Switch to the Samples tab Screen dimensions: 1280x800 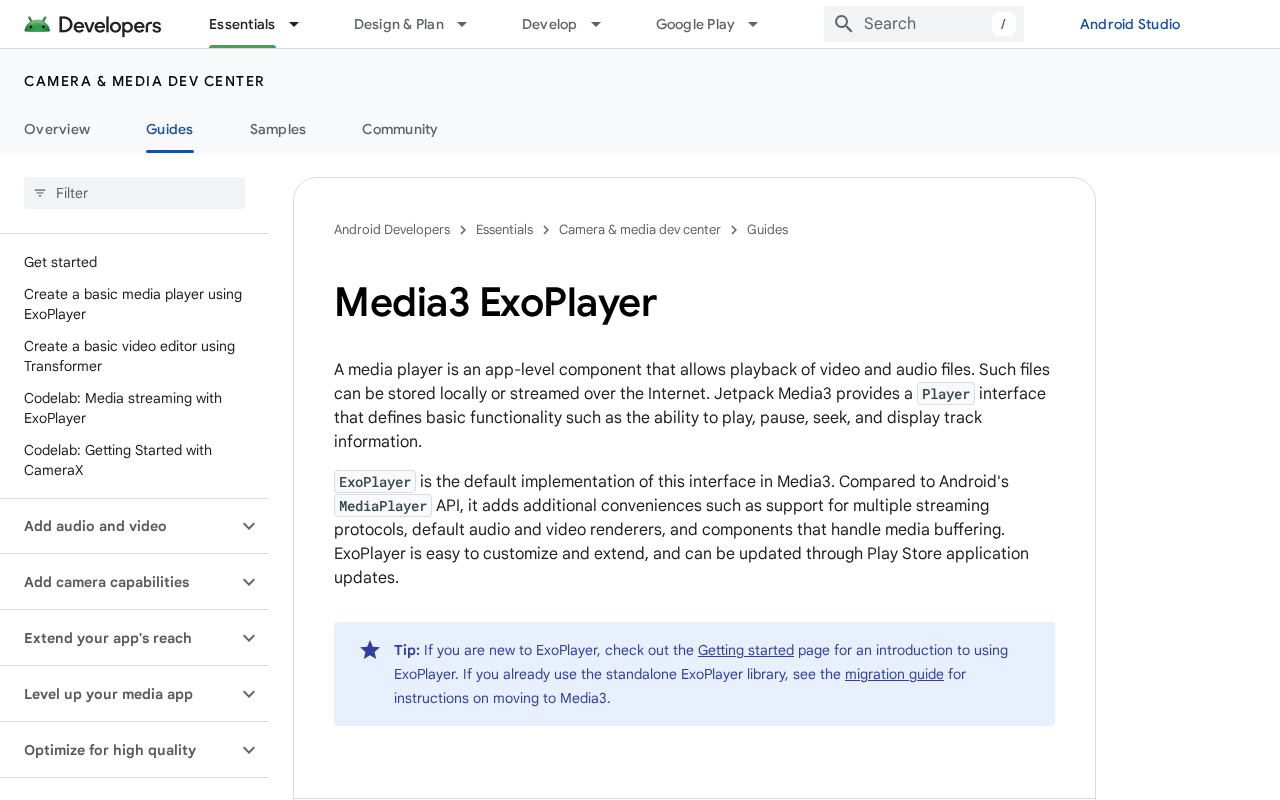(x=278, y=129)
